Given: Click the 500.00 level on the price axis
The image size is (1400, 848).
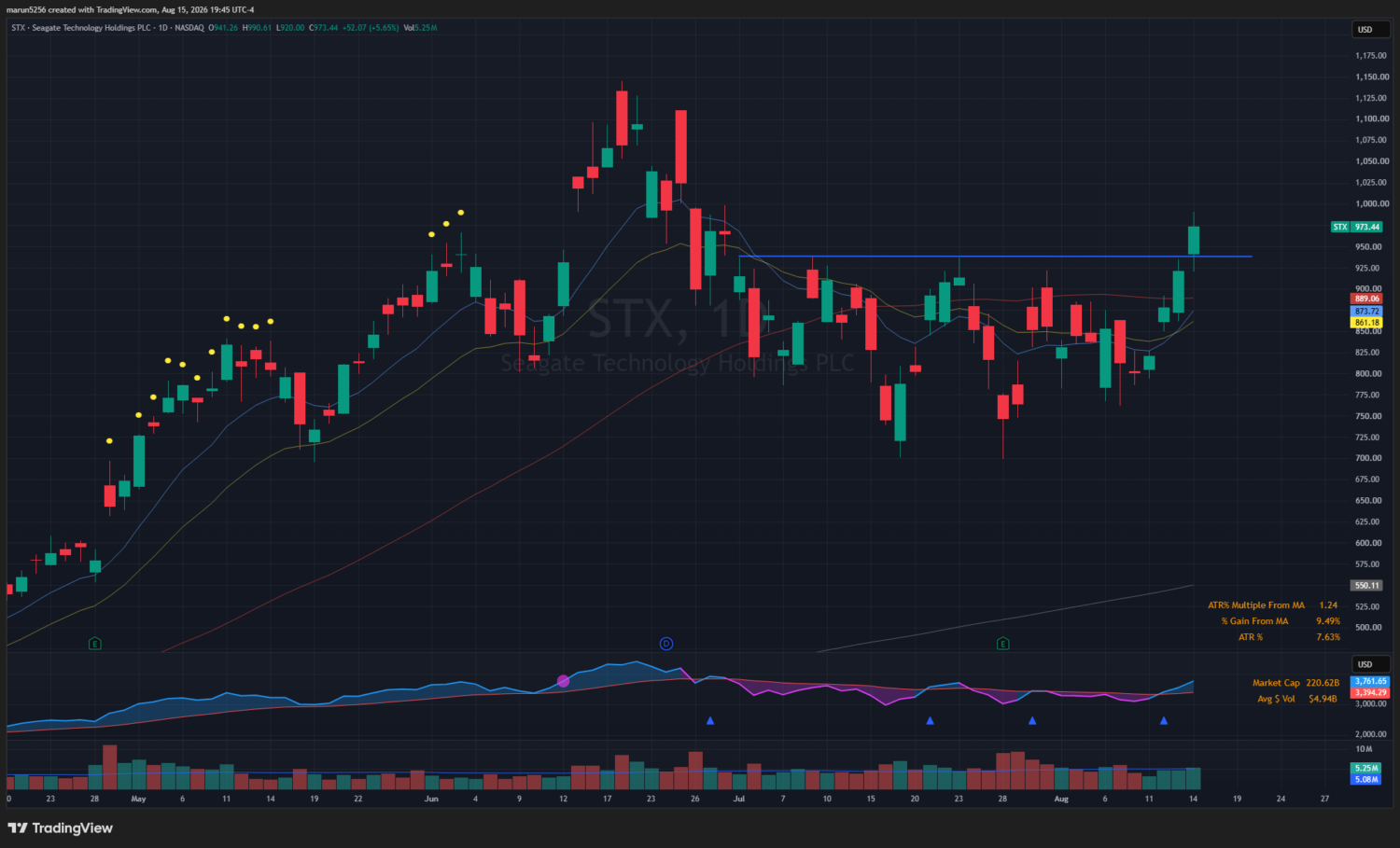Looking at the screenshot, I should (x=1368, y=628).
